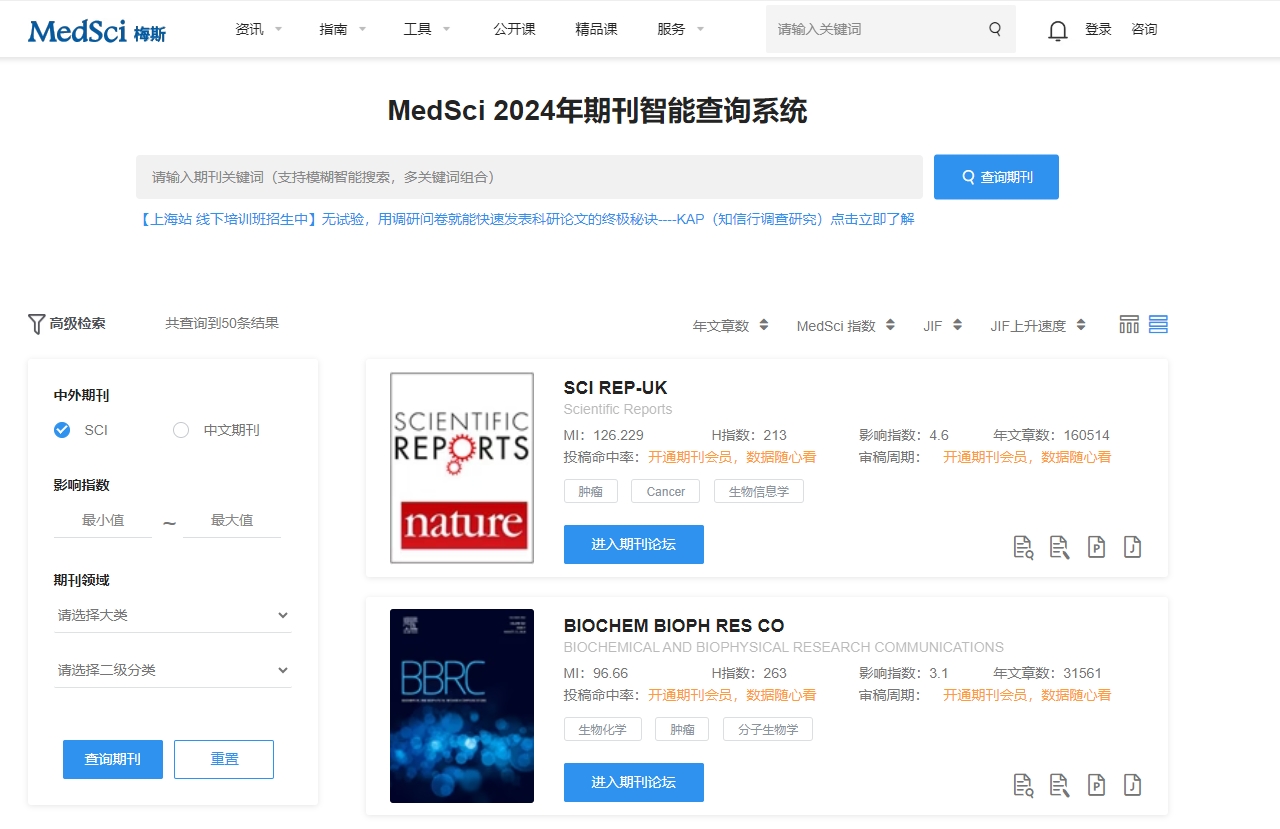Open document edit icon for SCI REP-UK
The image size is (1280, 829).
tap(1059, 547)
